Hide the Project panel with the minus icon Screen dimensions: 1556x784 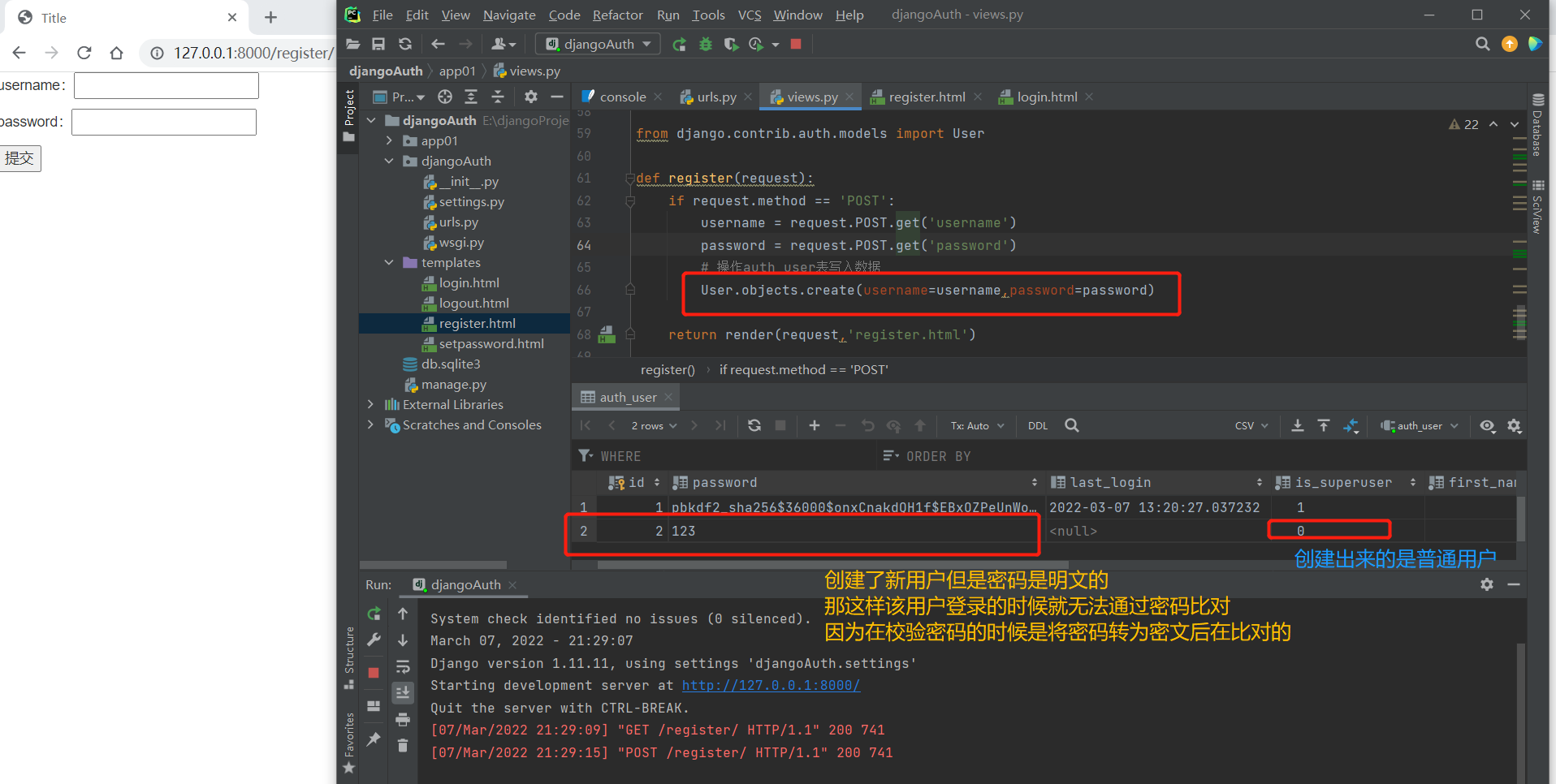(557, 97)
